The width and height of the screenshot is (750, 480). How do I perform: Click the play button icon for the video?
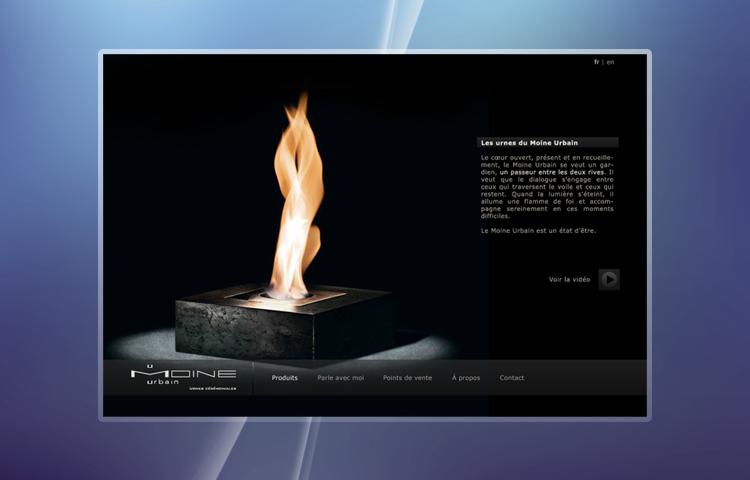[x=609, y=279]
